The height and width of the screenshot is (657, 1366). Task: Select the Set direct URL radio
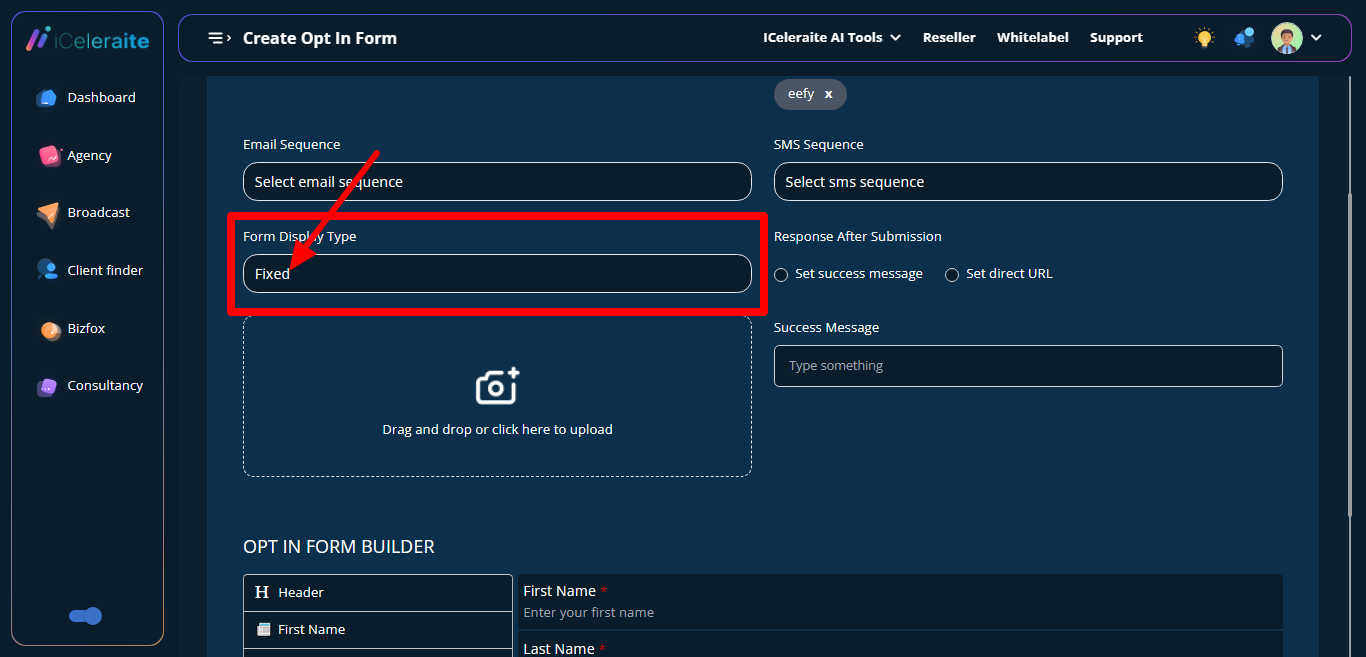click(952, 275)
